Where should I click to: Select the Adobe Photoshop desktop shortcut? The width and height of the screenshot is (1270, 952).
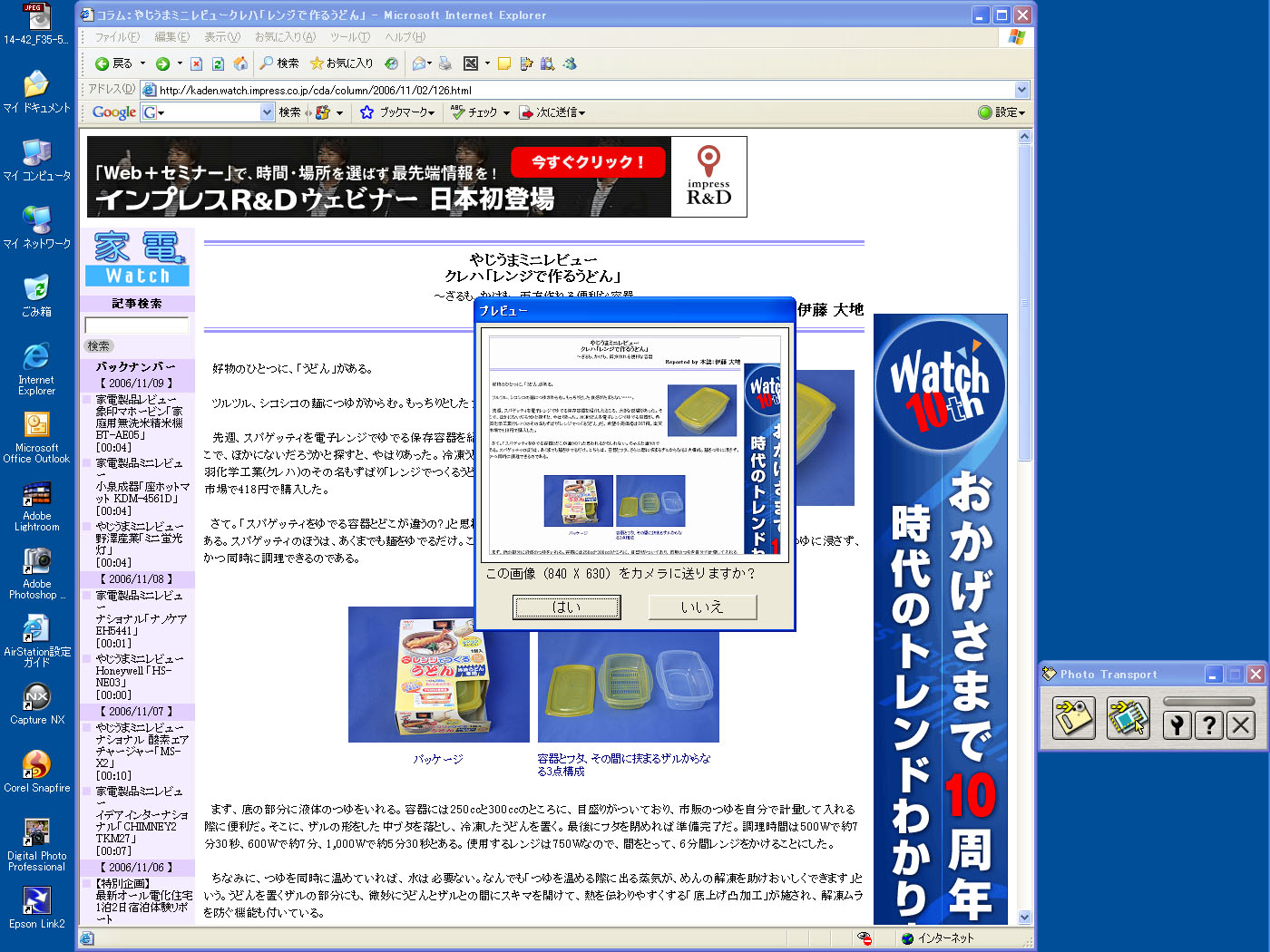coord(37,574)
